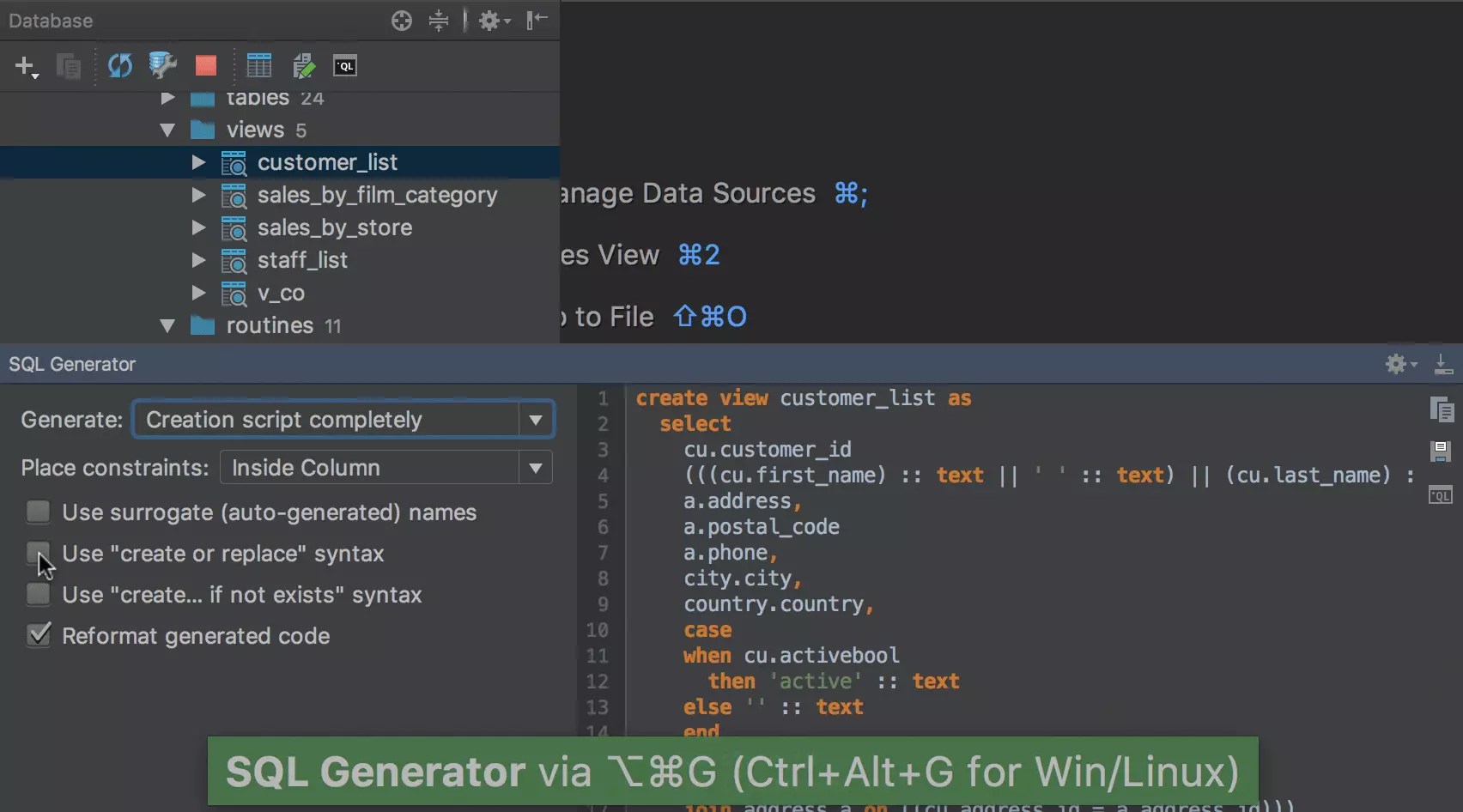Open the table data editor icon
This screenshot has height=812, width=1463.
[x=259, y=65]
